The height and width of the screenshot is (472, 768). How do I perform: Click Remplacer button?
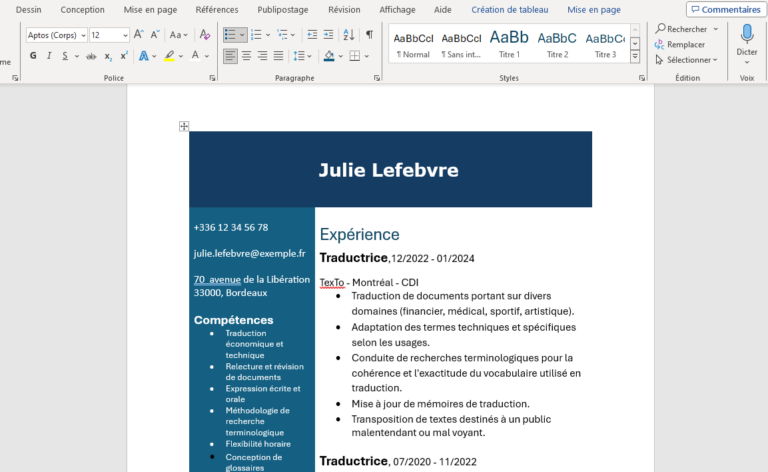[x=680, y=45]
